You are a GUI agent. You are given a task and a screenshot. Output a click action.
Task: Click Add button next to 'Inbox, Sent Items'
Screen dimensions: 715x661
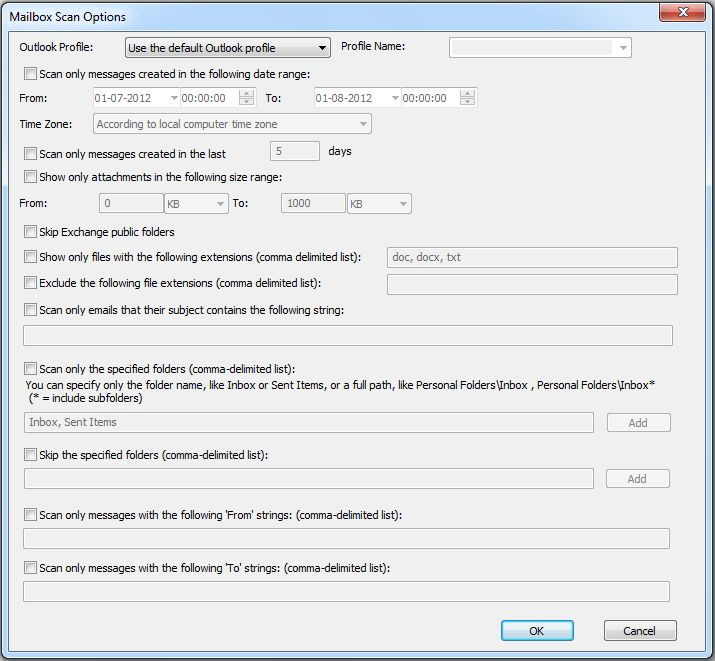coord(638,423)
